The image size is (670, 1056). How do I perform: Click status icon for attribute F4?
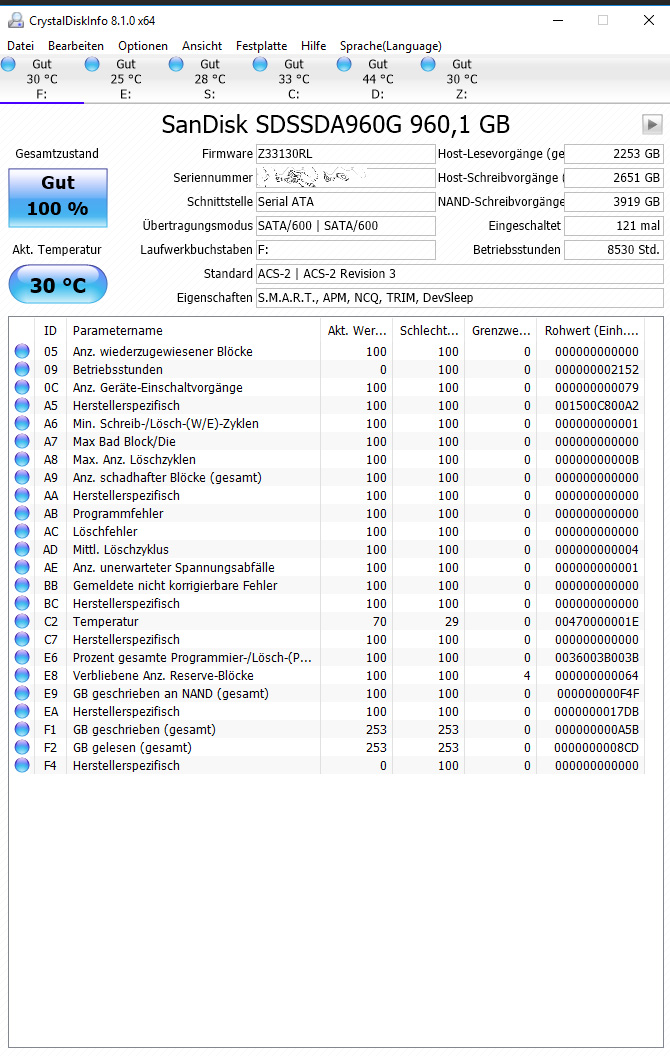(22, 765)
